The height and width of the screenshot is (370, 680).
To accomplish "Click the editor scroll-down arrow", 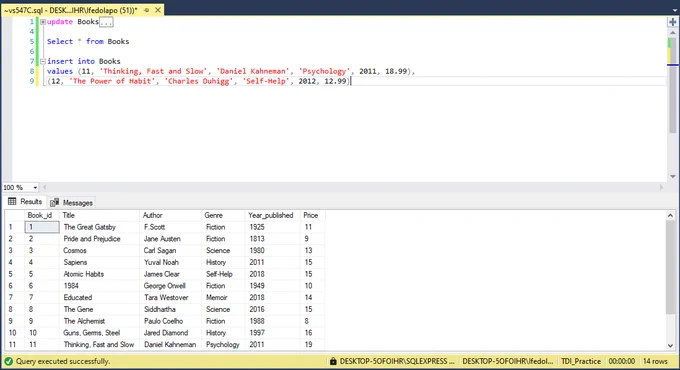I will click(x=673, y=176).
